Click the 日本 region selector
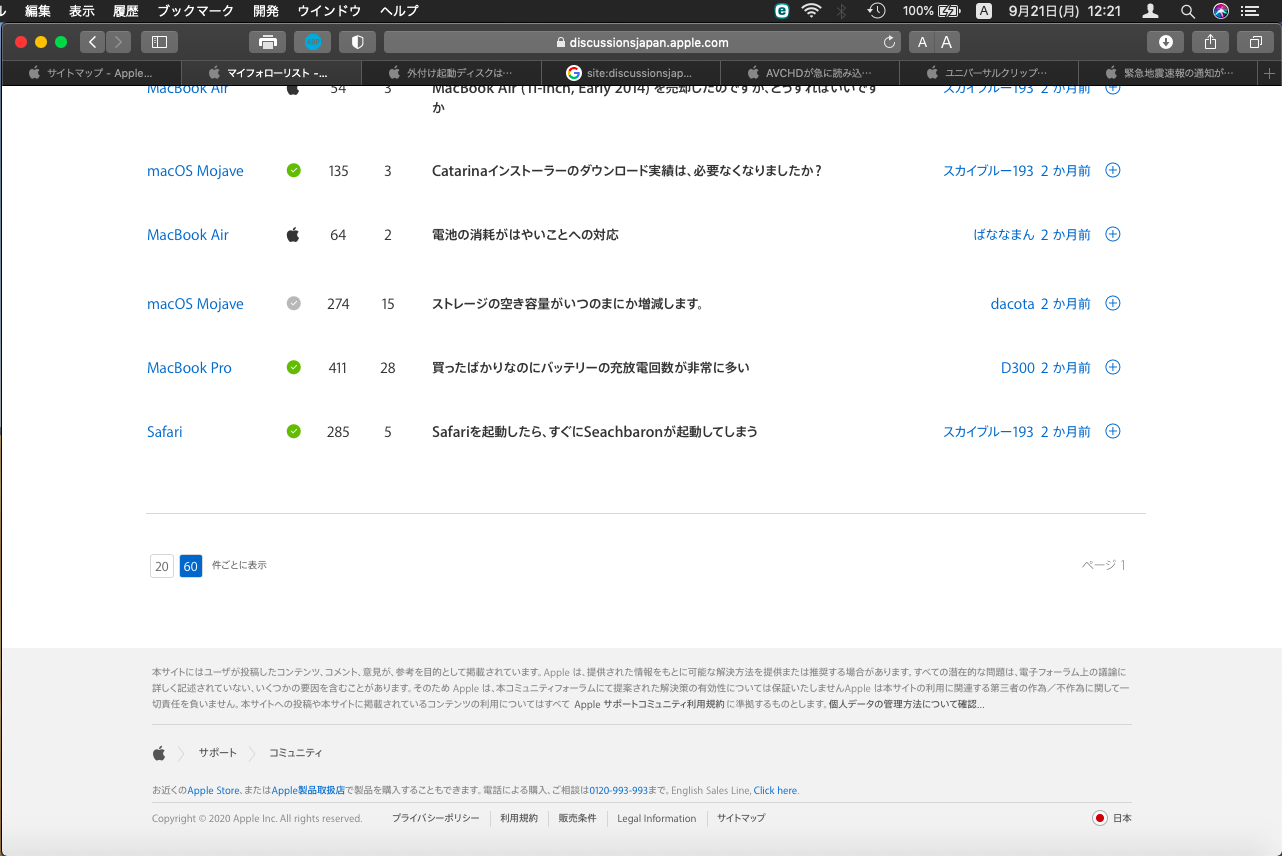 click(x=1112, y=818)
